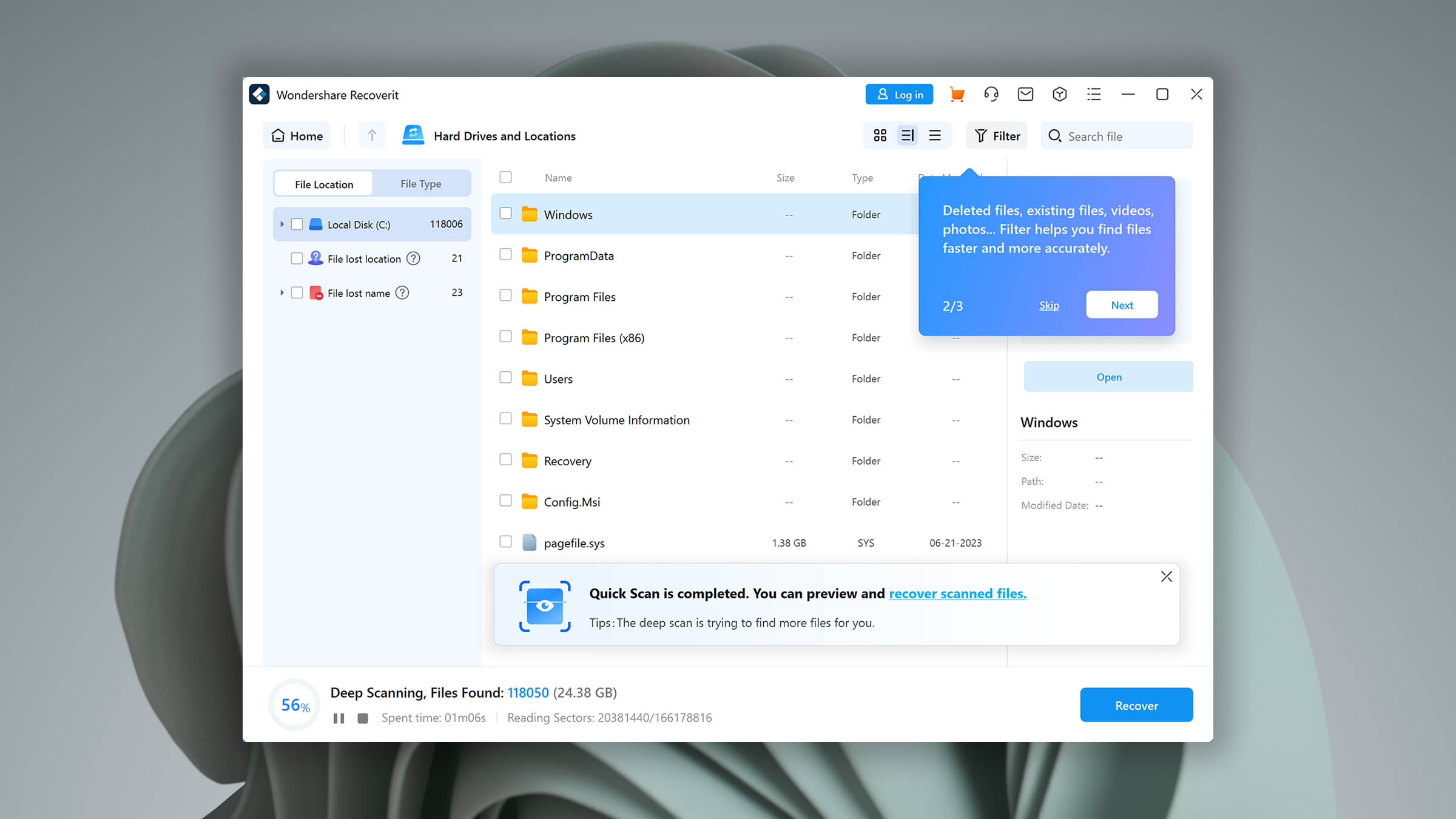Sort by the Size column header
Image resolution: width=1456 pixels, height=819 pixels.
[x=785, y=178]
